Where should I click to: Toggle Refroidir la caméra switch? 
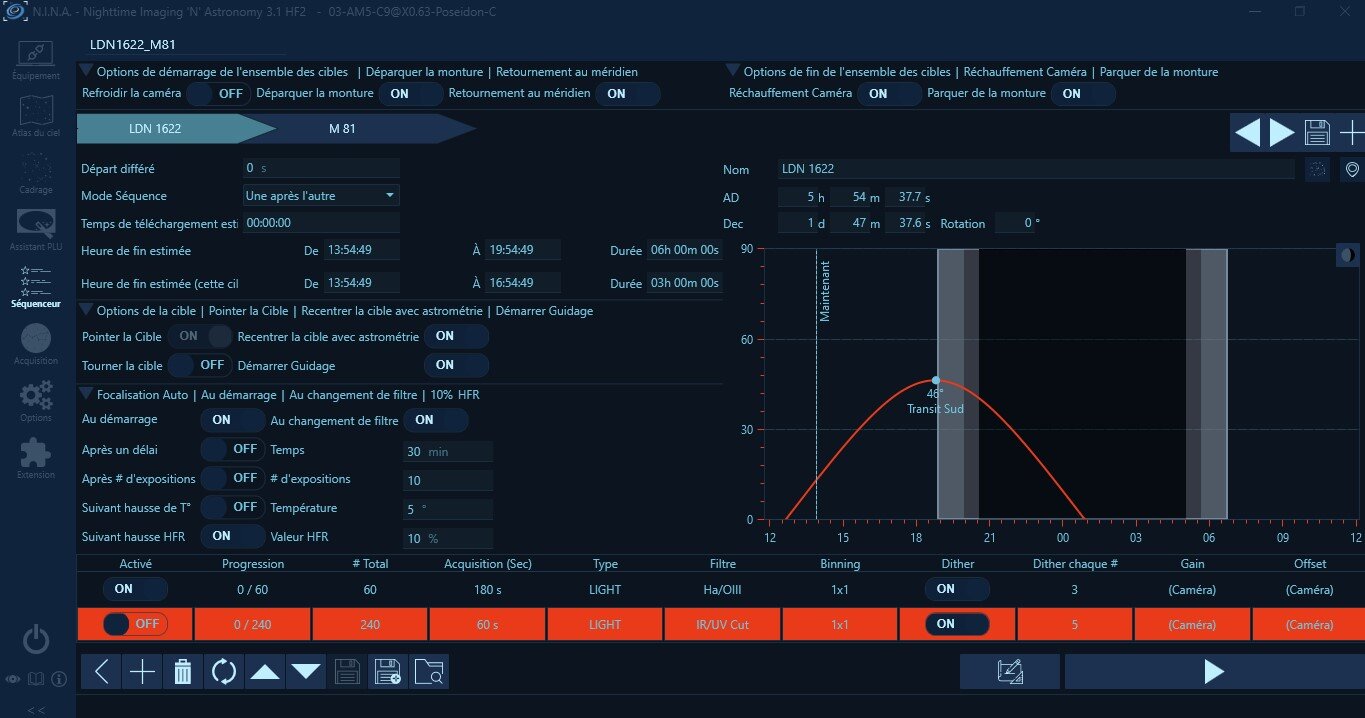pyautogui.click(x=218, y=94)
